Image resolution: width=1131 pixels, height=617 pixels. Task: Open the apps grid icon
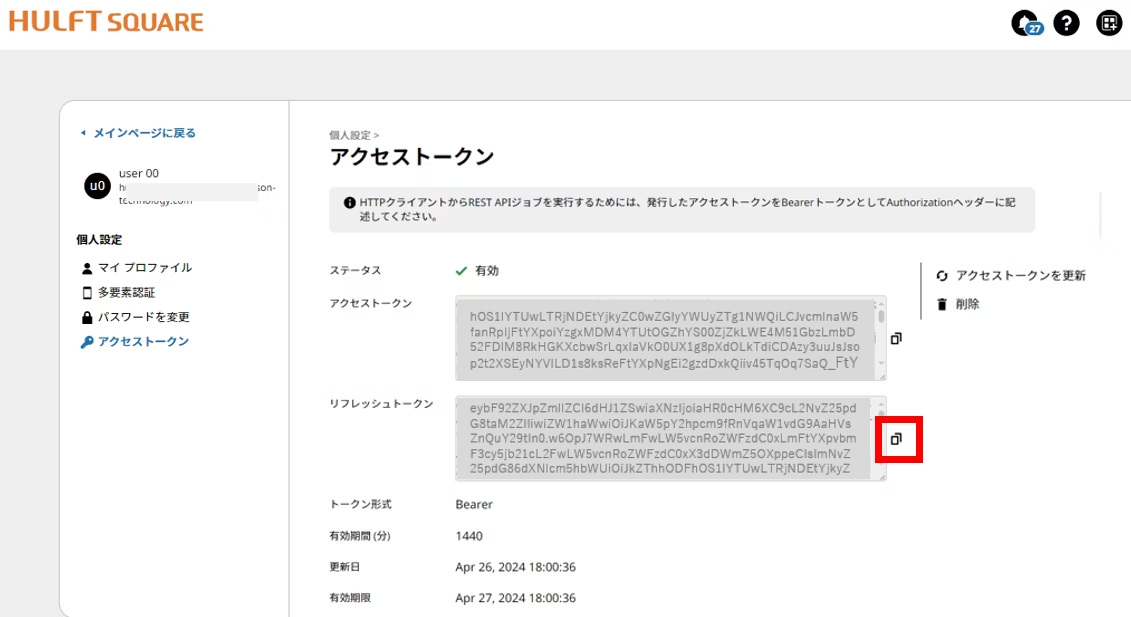1109,23
